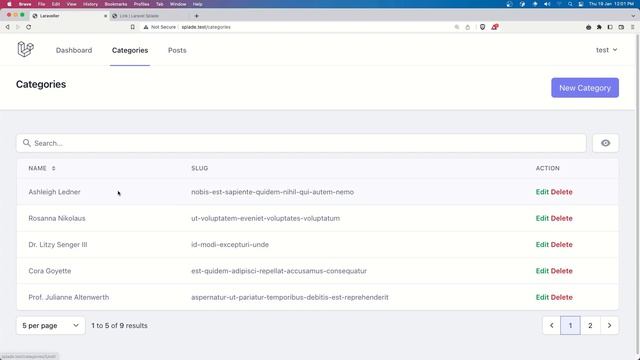Open the extensions puzzle icon
The width and height of the screenshot is (640, 360).
(x=599, y=27)
